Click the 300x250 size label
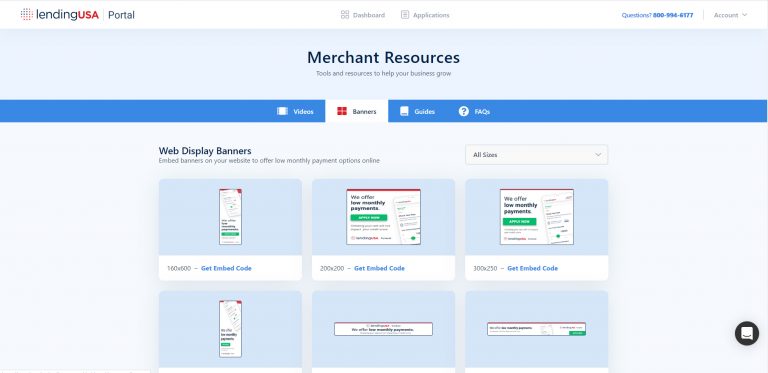Viewport: 768px width, 373px height. 485,268
